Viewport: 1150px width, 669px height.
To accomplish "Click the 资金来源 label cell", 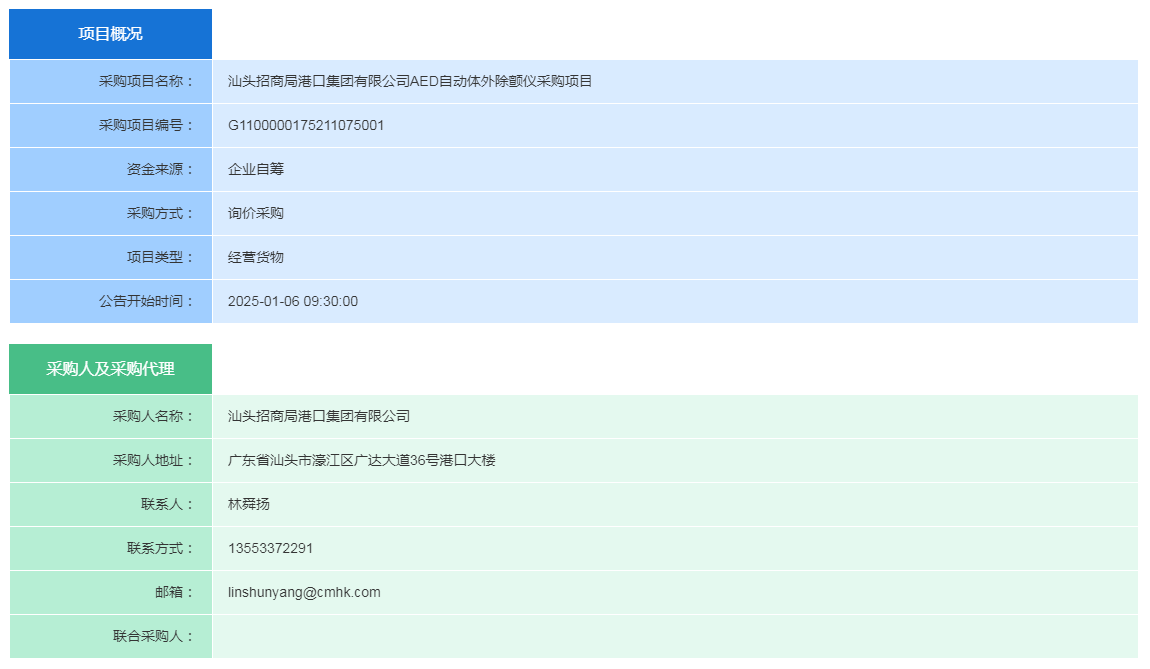I will click(x=160, y=169).
